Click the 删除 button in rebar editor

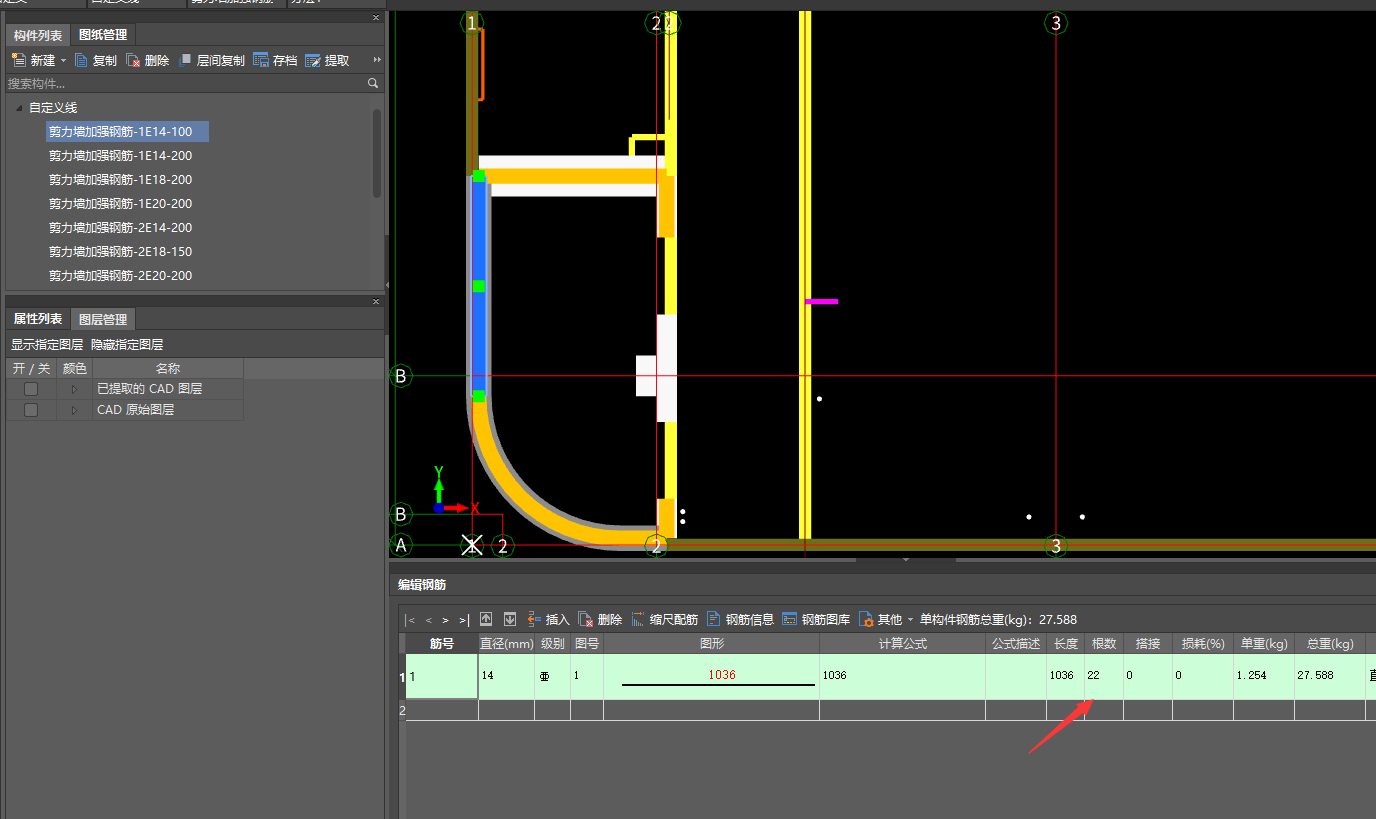[x=601, y=620]
